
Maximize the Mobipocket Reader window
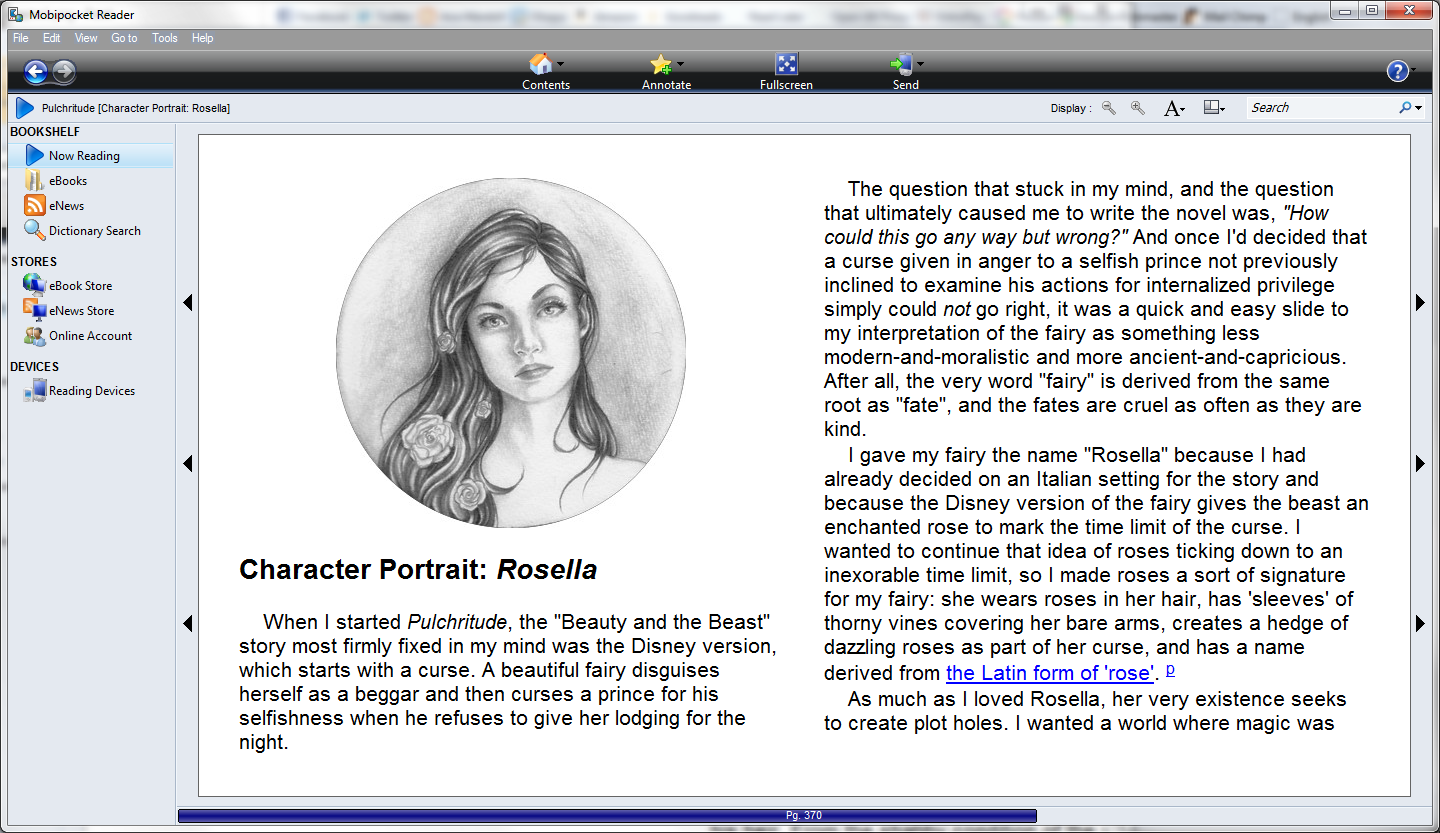(1371, 11)
